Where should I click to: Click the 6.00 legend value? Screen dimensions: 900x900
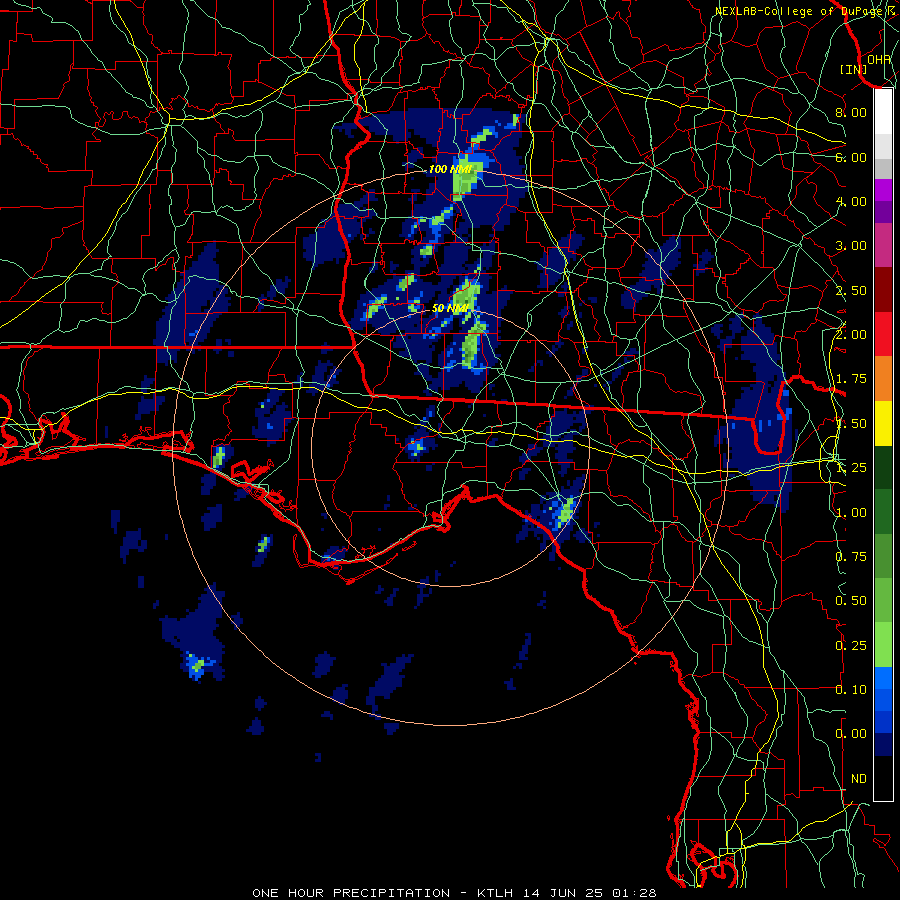(851, 157)
